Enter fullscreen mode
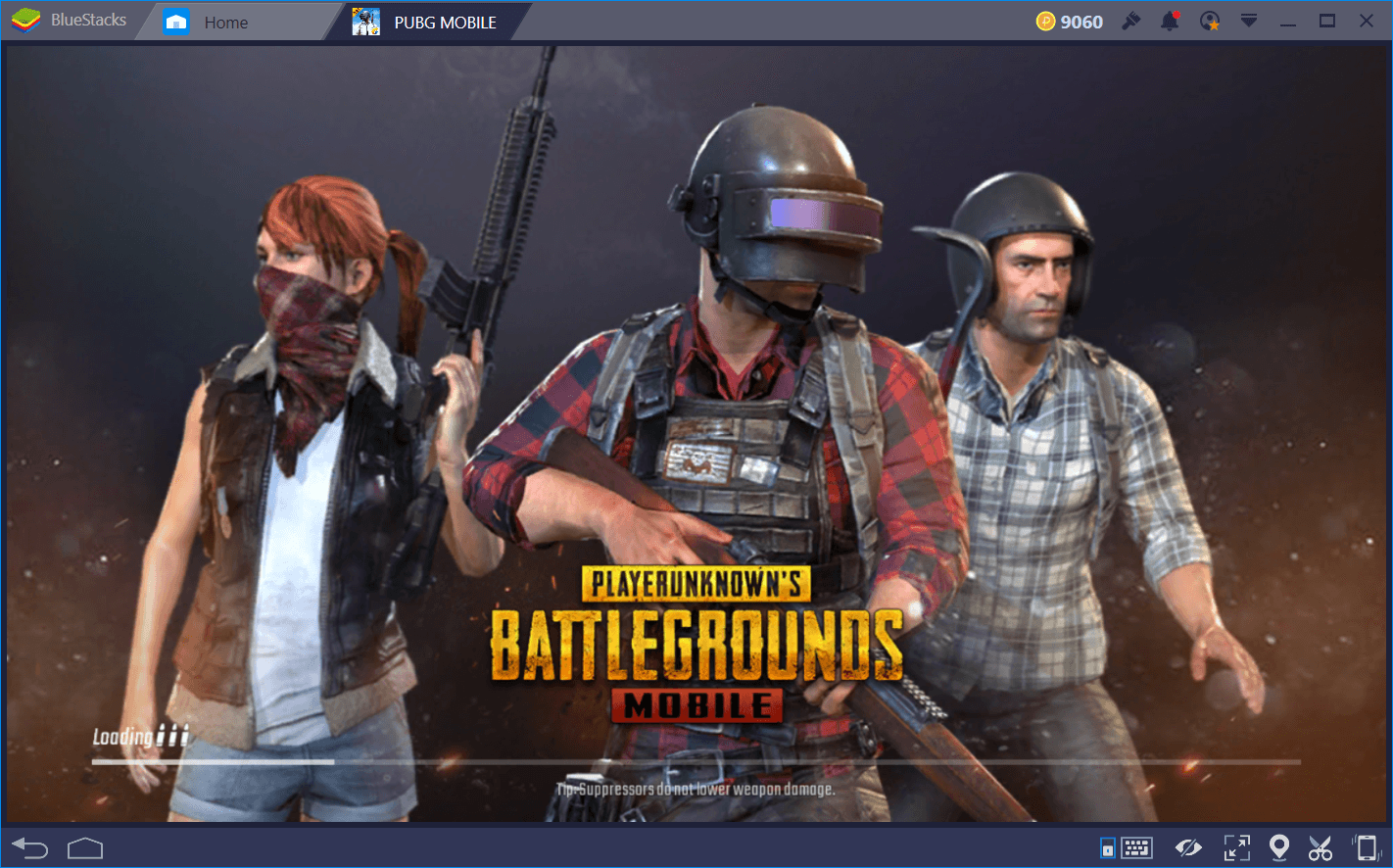 click(x=1237, y=847)
